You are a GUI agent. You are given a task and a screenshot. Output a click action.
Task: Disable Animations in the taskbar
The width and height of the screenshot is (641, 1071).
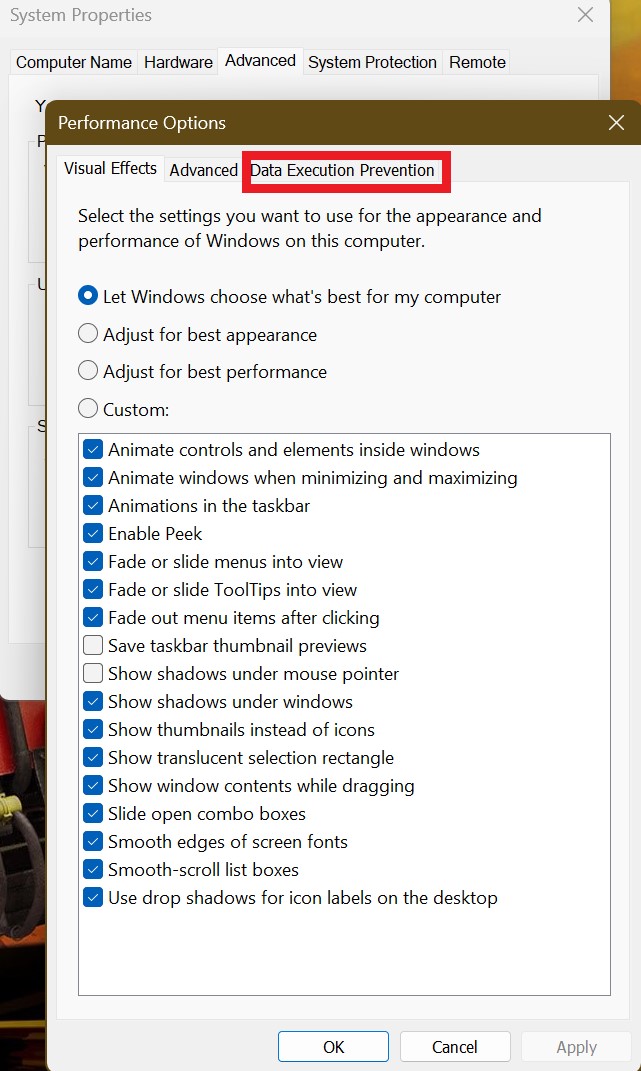(x=93, y=505)
